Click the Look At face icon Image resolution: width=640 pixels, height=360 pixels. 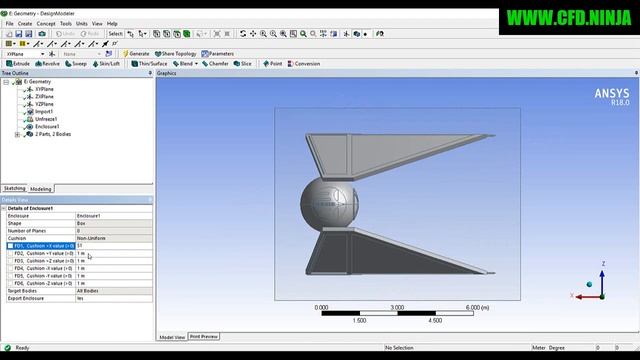[x=380, y=34]
